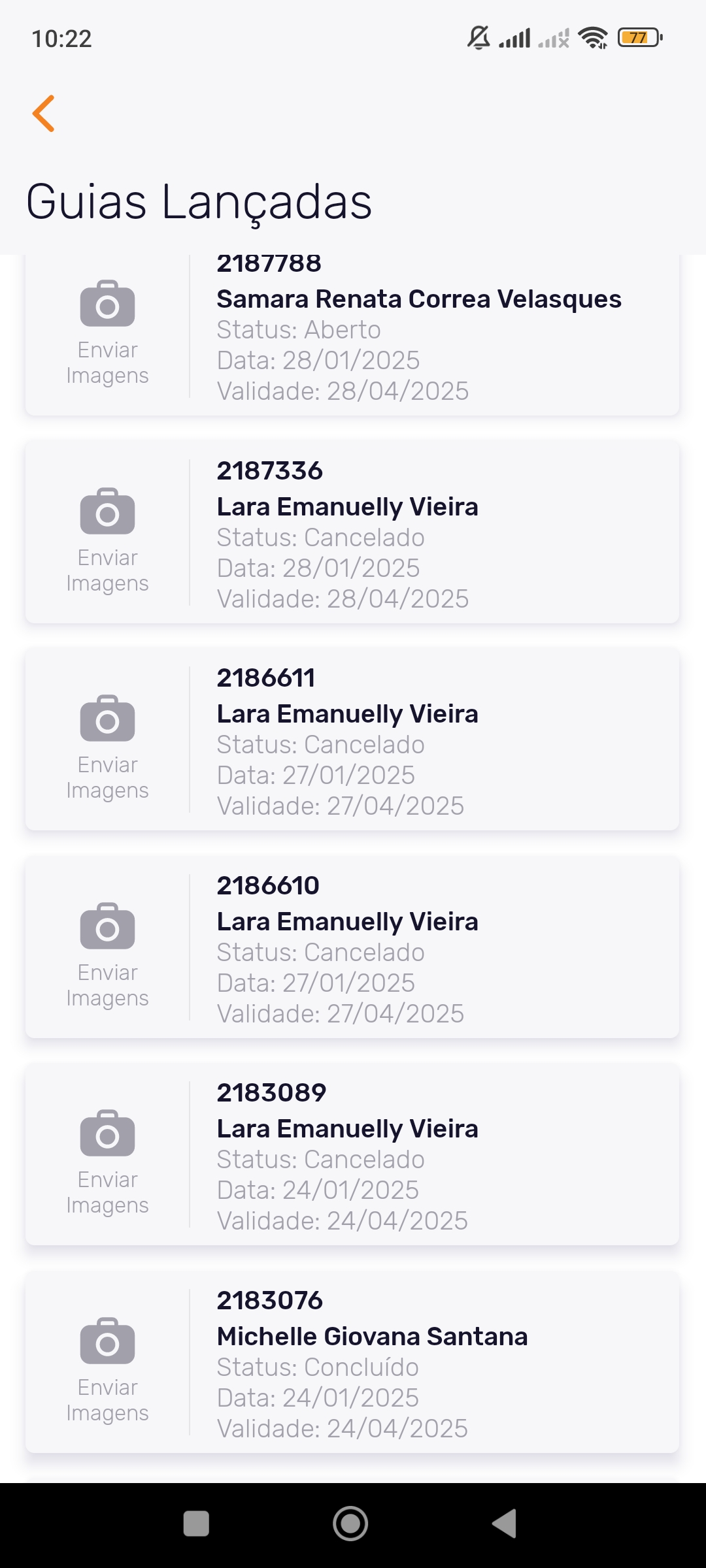This screenshot has width=706, height=1568.
Task: Tap camera icon for guide 2183089
Action: [x=108, y=1134]
